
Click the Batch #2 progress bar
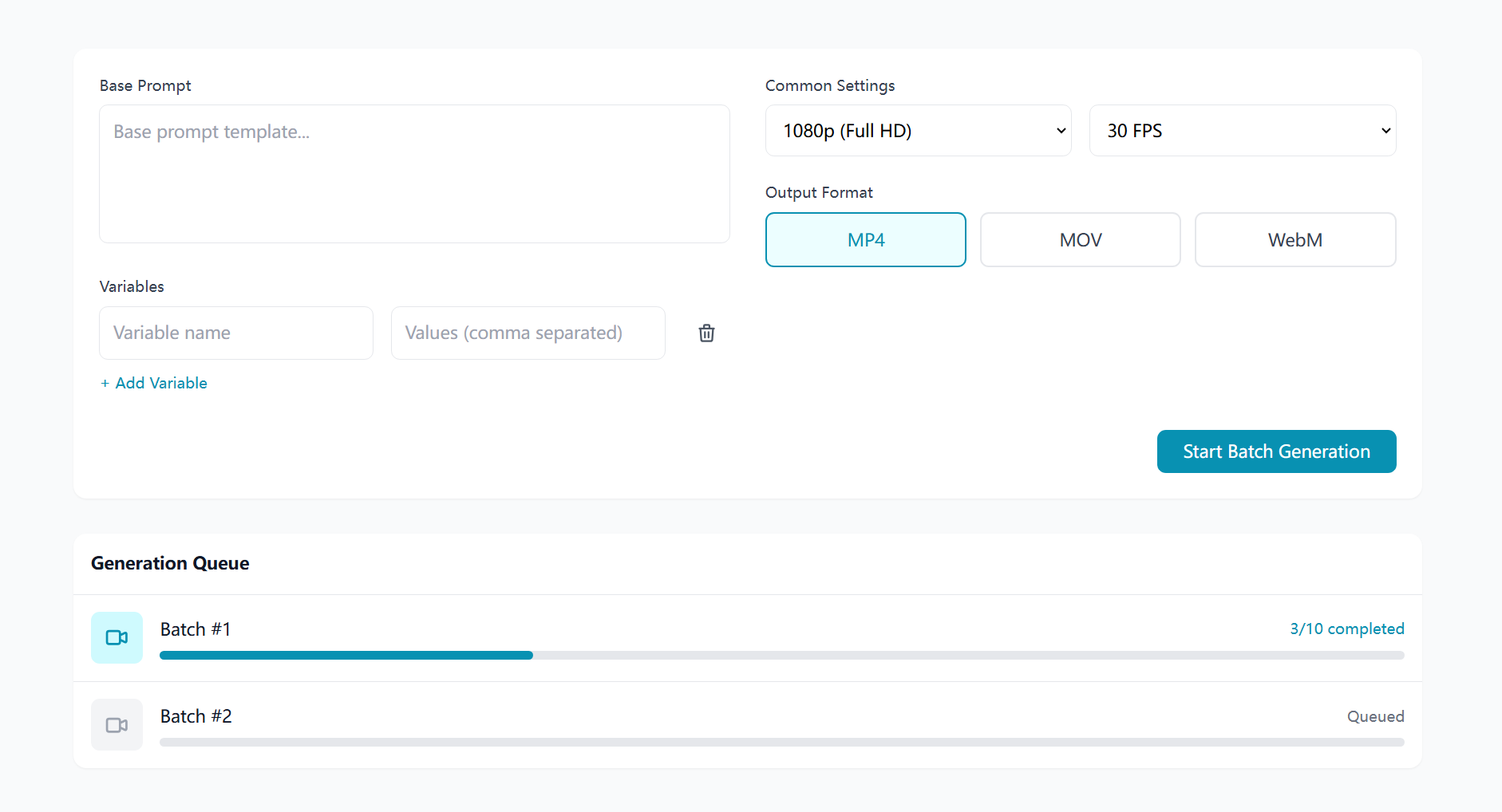[782, 742]
